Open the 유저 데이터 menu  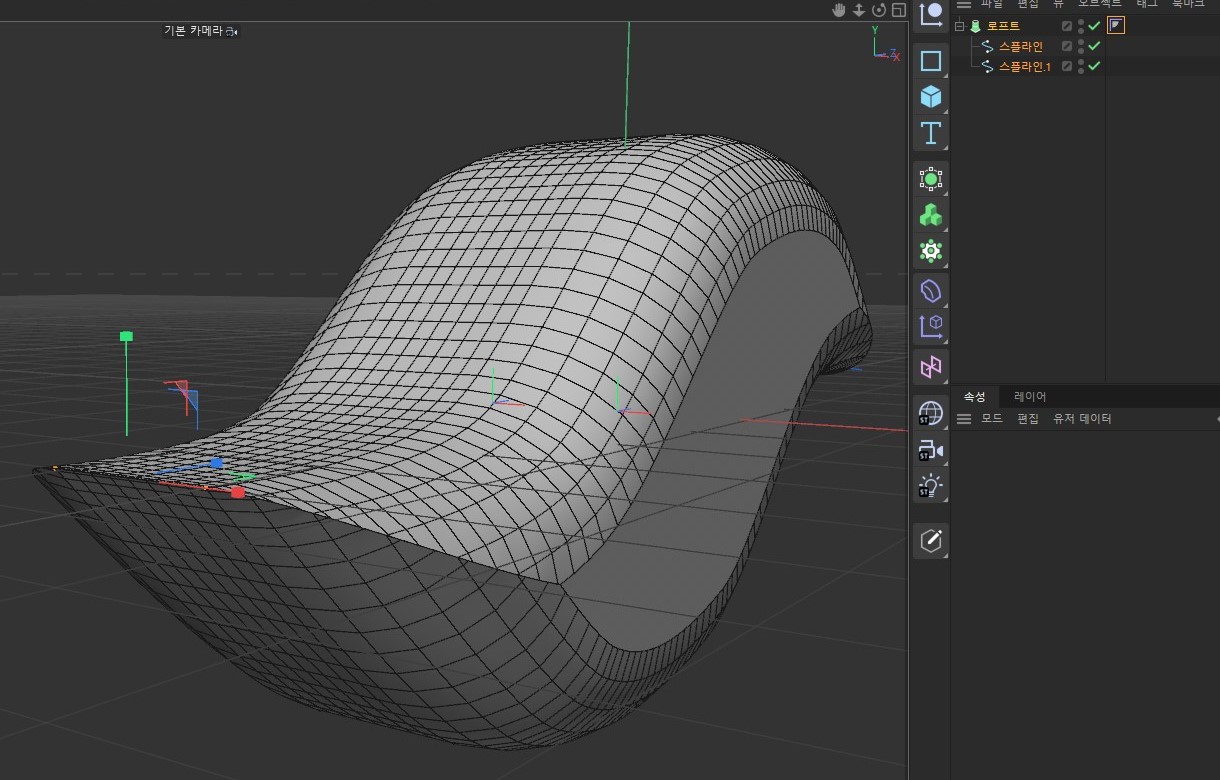click(x=1082, y=419)
